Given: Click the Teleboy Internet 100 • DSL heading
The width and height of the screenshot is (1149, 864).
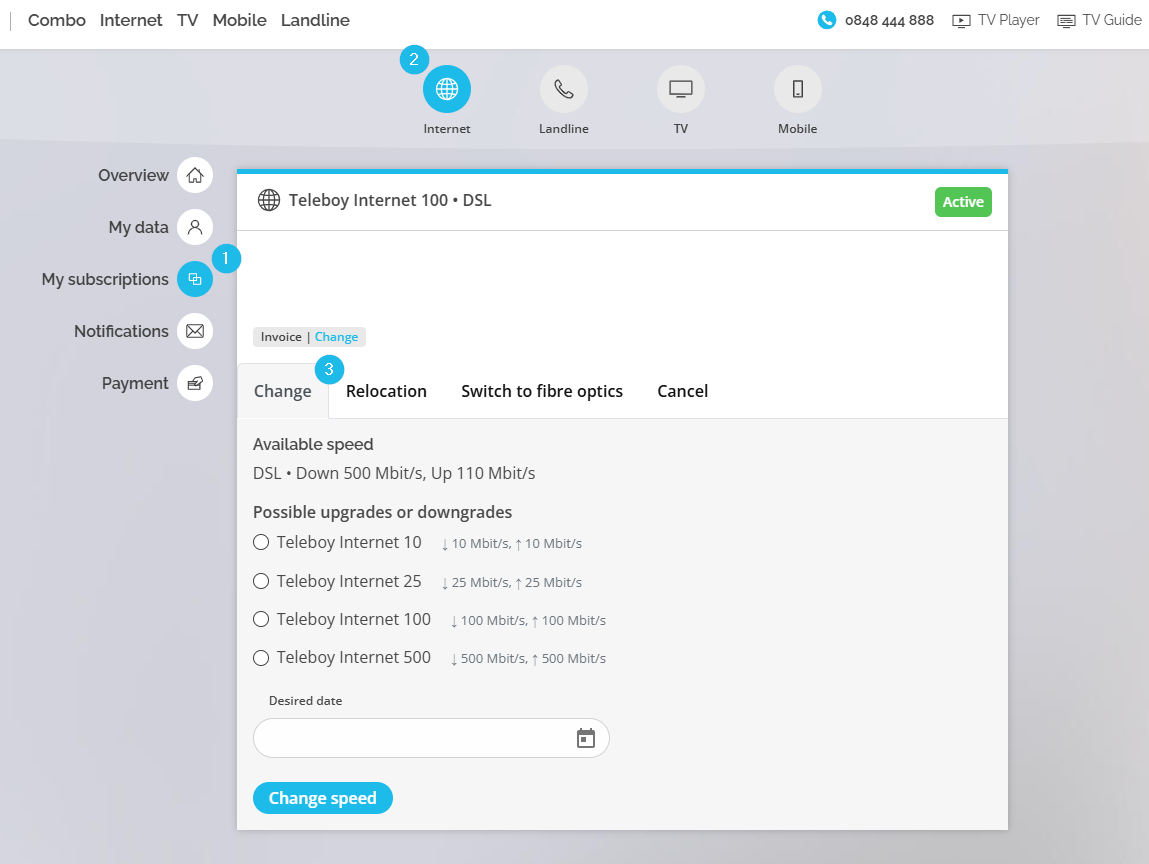Looking at the screenshot, I should 390,200.
